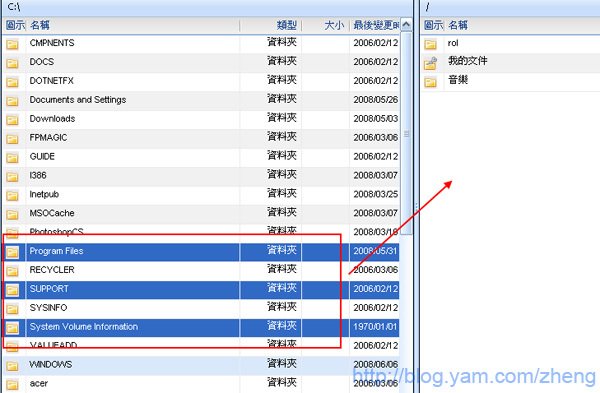Image resolution: width=600 pixels, height=393 pixels.
Task: Click the 我的文件 shared folder icon
Action: click(430, 63)
